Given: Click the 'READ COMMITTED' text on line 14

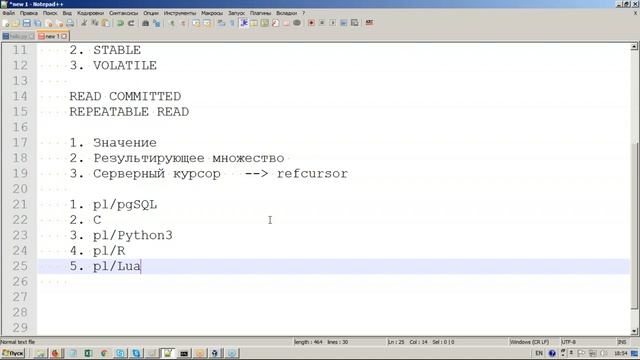Looking at the screenshot, I should [x=125, y=96].
